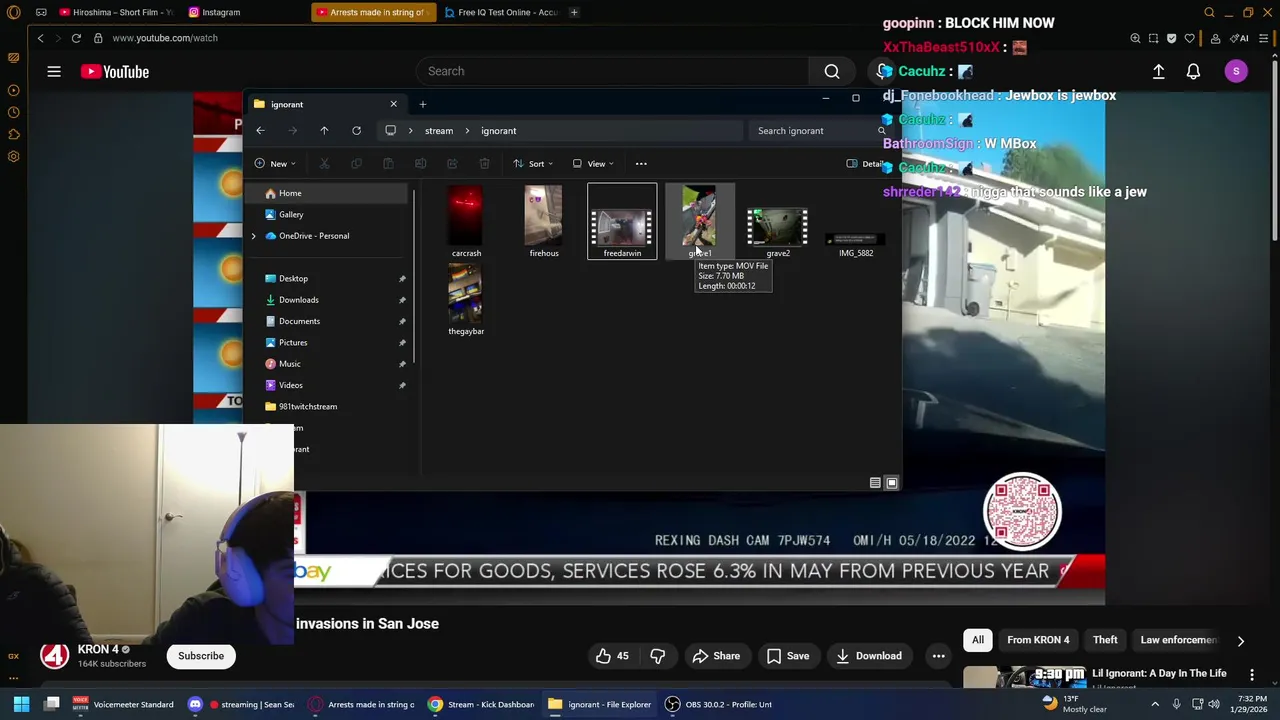Open Windows Start button
The height and width of the screenshot is (720, 1280).
[x=21, y=704]
